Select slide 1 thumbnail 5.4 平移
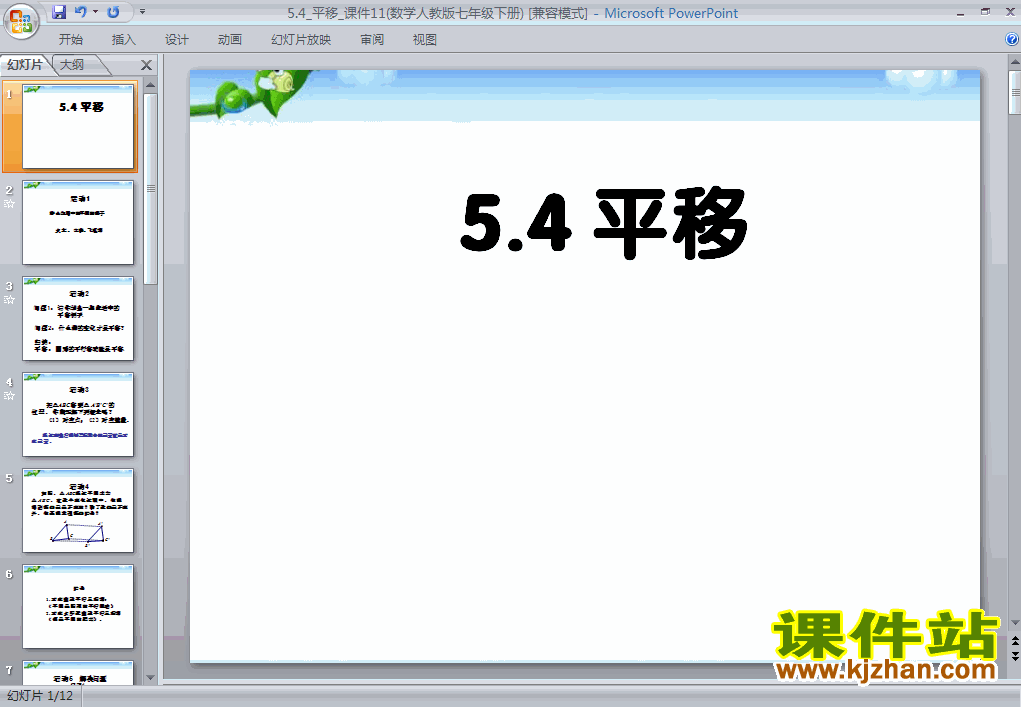Image resolution: width=1021 pixels, height=707 pixels. (x=78, y=126)
